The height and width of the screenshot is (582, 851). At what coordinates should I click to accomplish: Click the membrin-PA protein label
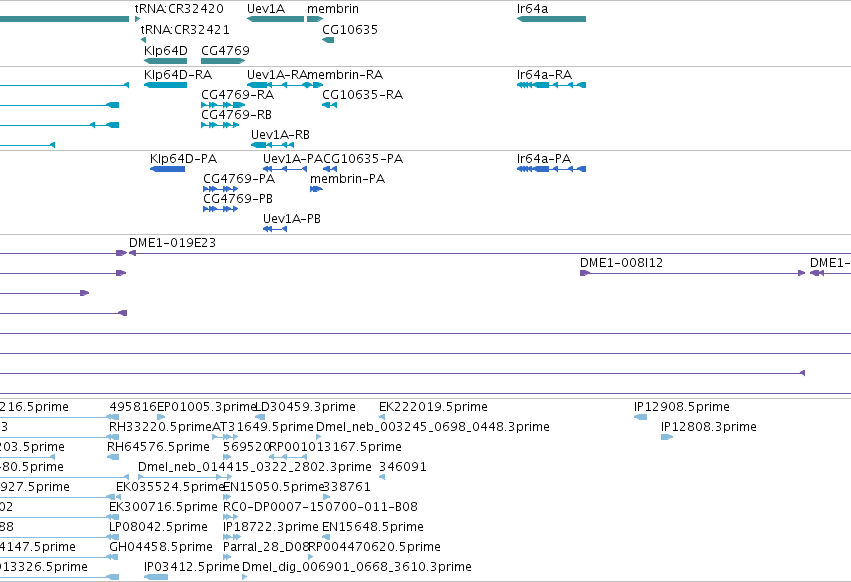click(x=347, y=179)
